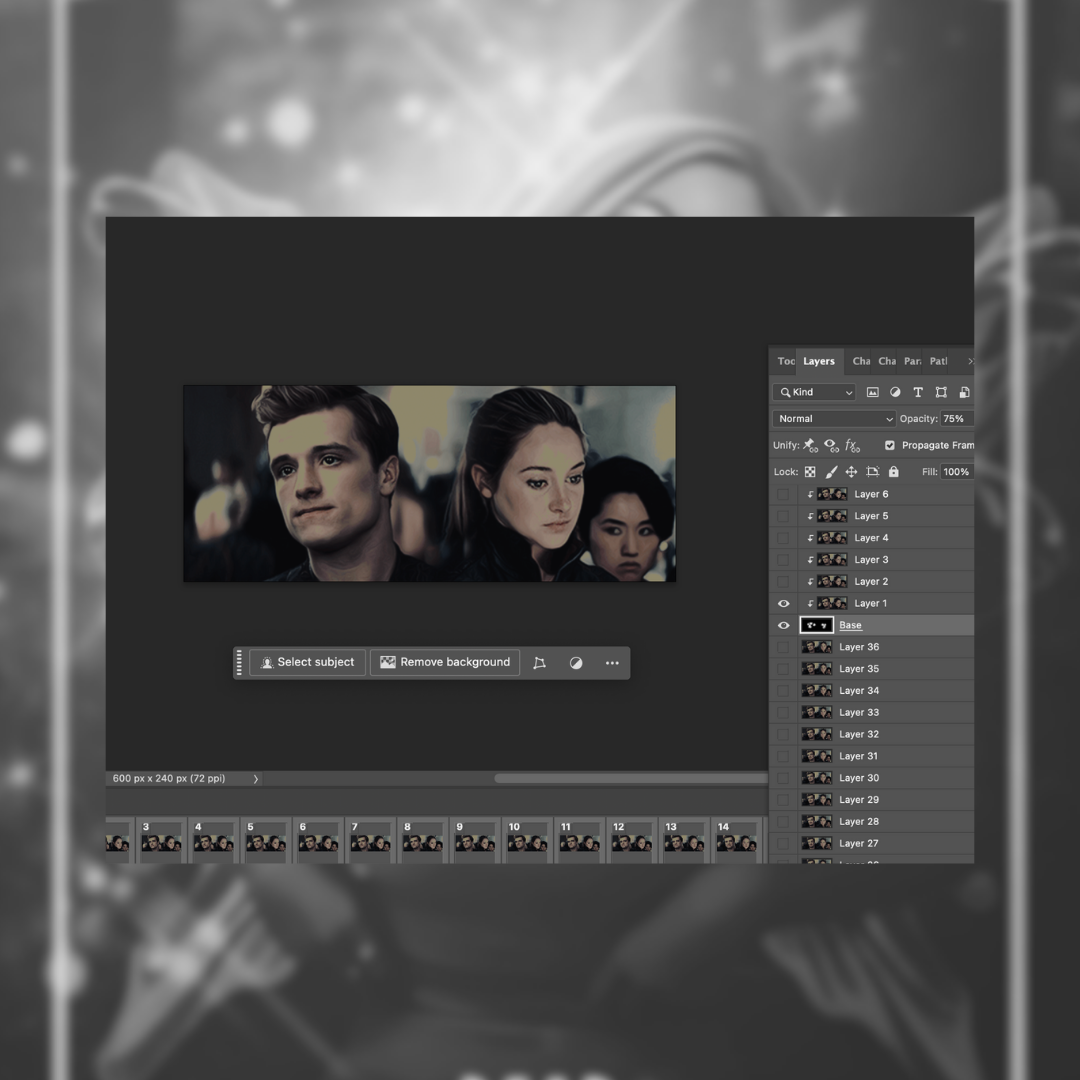Click the clipping arrow on Layer 6
This screenshot has width=1080, height=1080.
click(x=810, y=495)
